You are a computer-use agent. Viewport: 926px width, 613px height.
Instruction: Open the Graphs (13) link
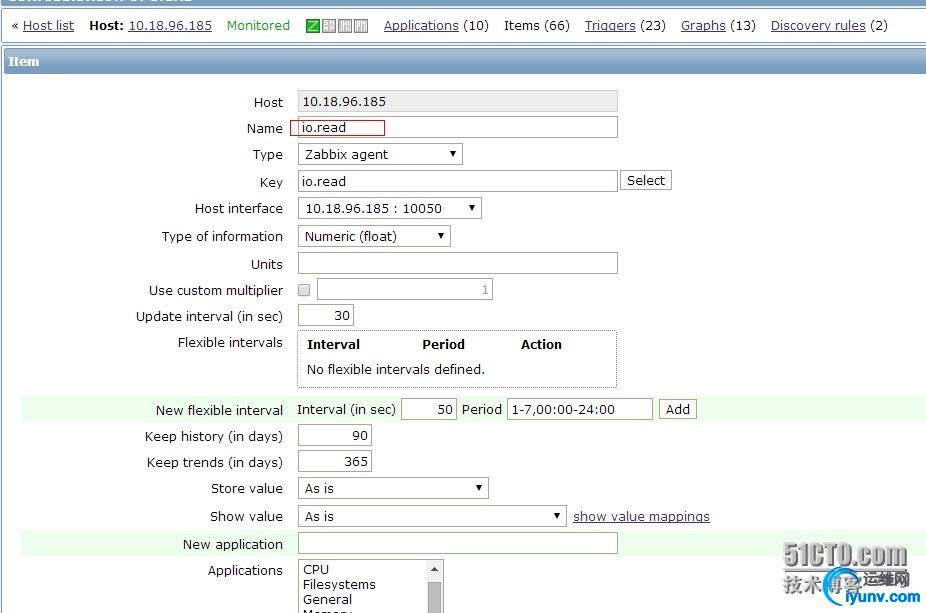(x=703, y=26)
